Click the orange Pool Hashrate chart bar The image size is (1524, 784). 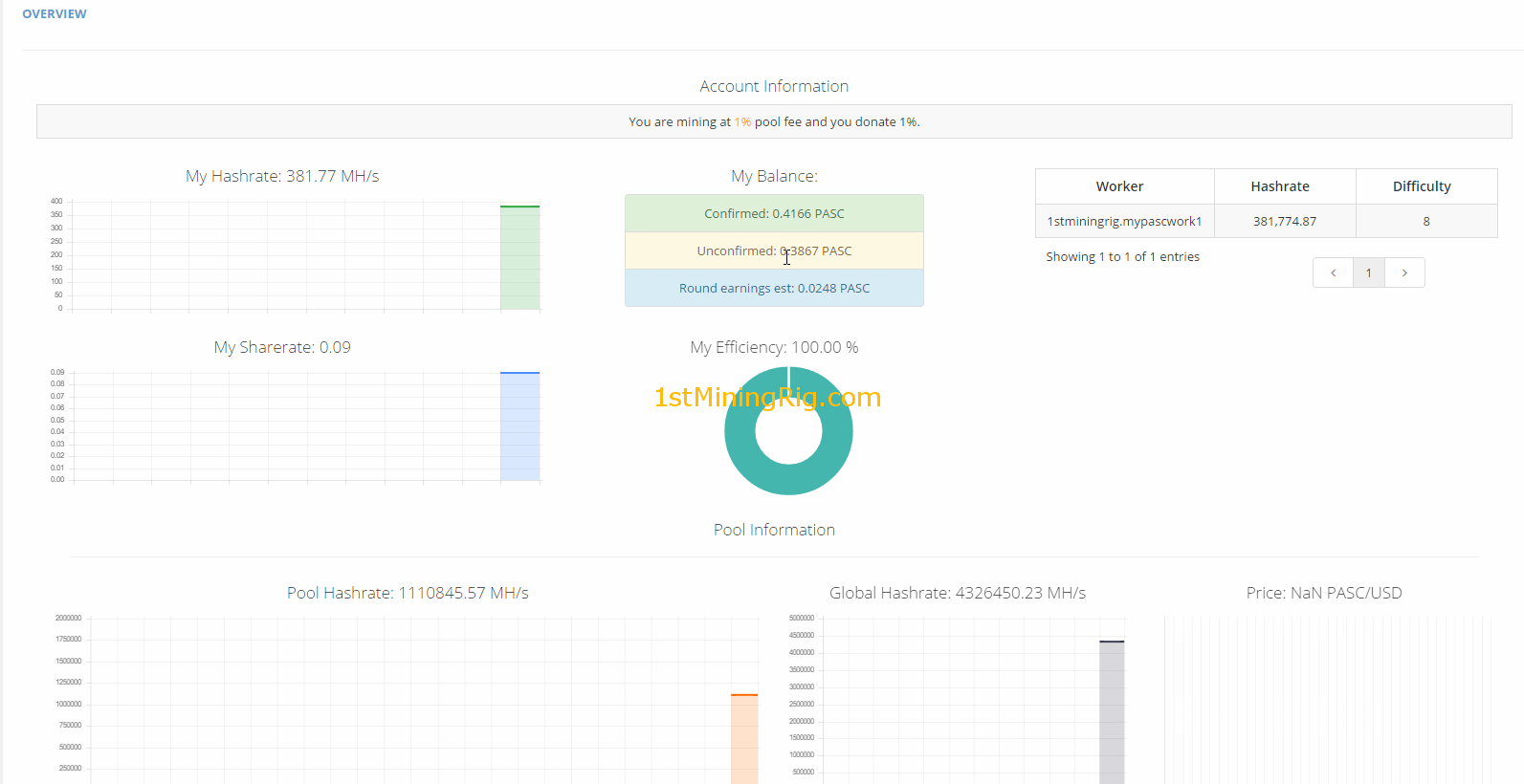tap(744, 739)
